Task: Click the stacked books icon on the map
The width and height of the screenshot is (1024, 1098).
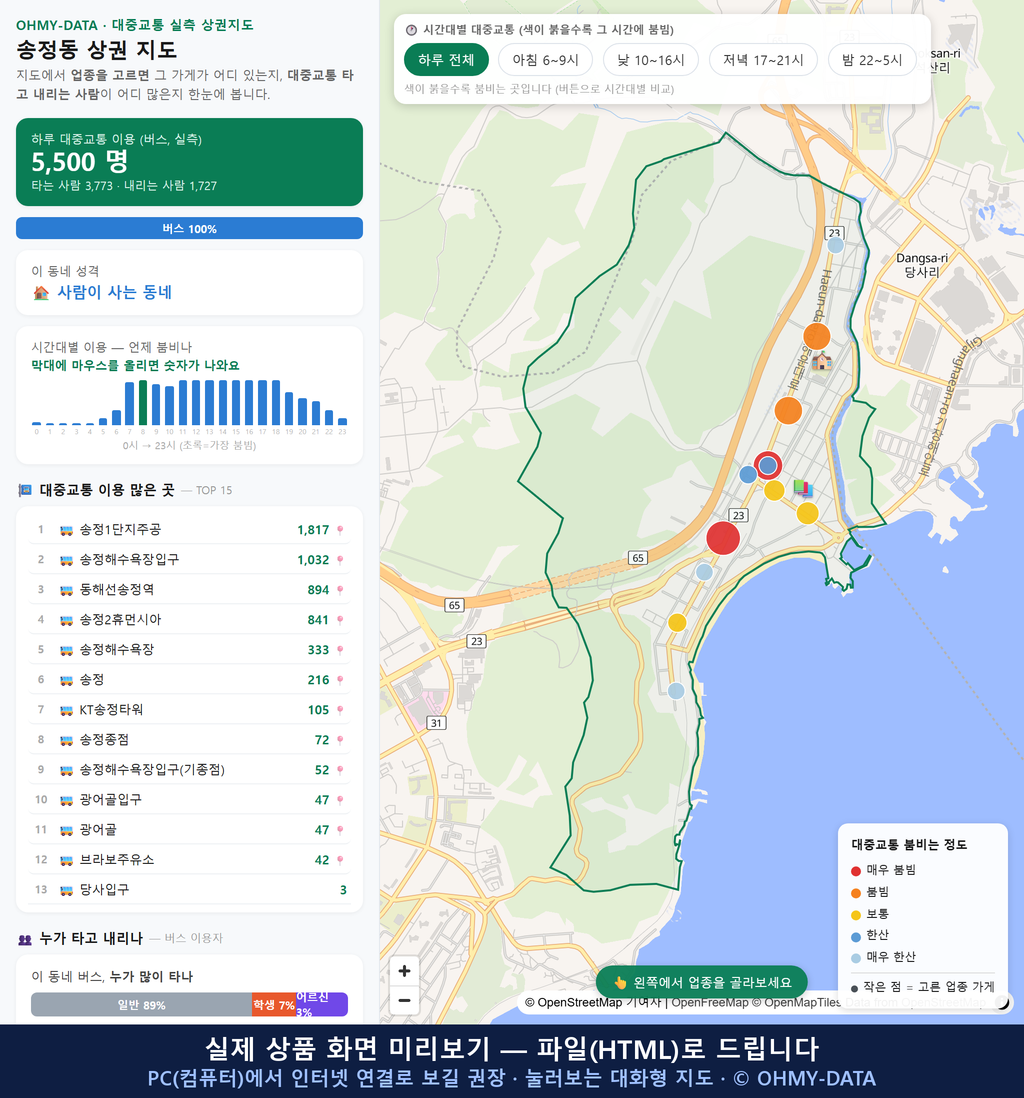Action: (803, 488)
